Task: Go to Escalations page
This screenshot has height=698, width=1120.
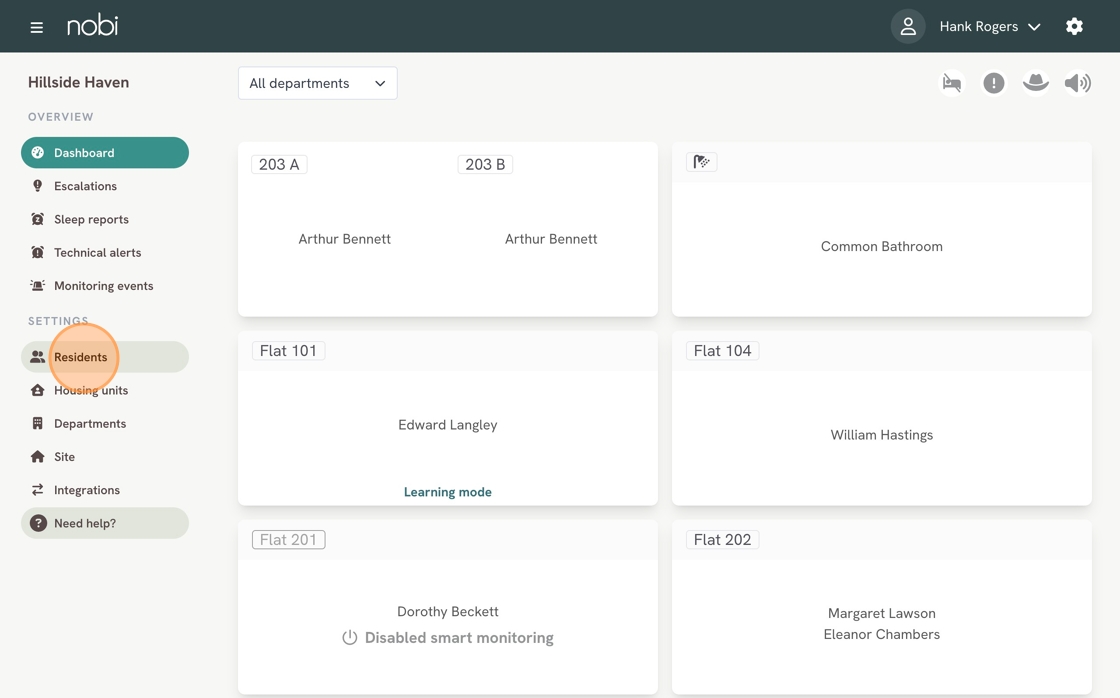Action: pos(85,186)
